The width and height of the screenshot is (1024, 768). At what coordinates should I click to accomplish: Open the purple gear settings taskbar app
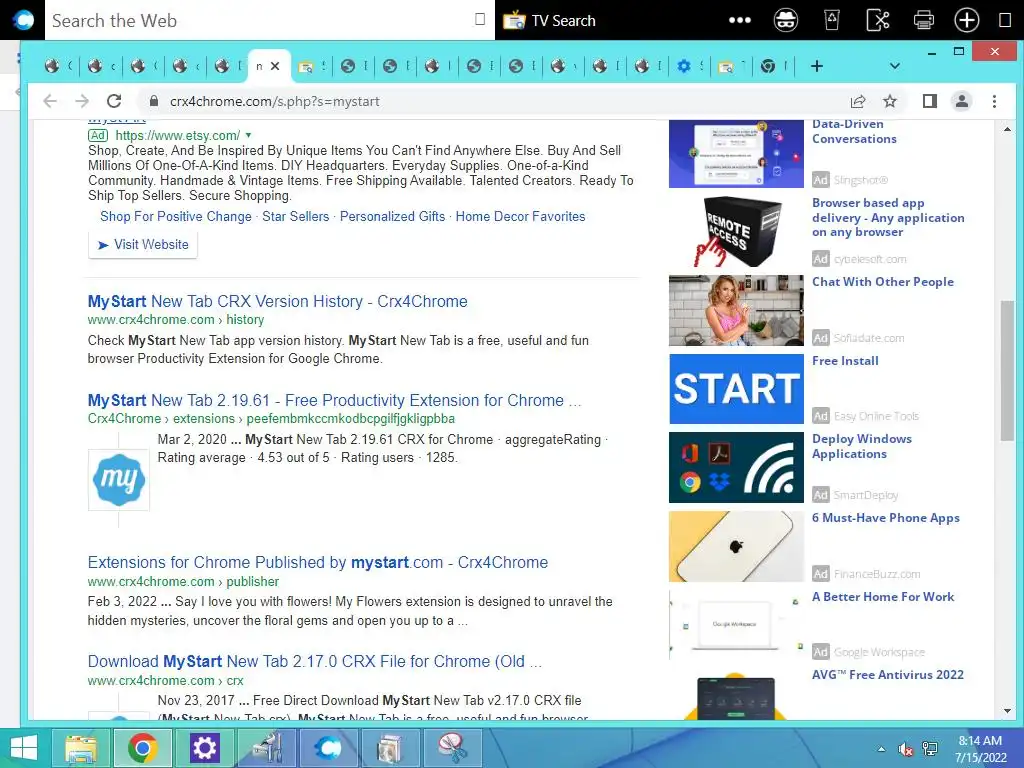(204, 748)
